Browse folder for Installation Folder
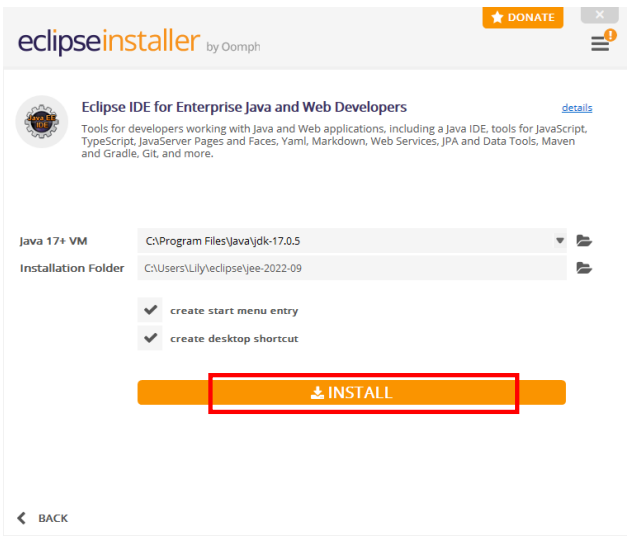642x536 pixels. point(584,268)
